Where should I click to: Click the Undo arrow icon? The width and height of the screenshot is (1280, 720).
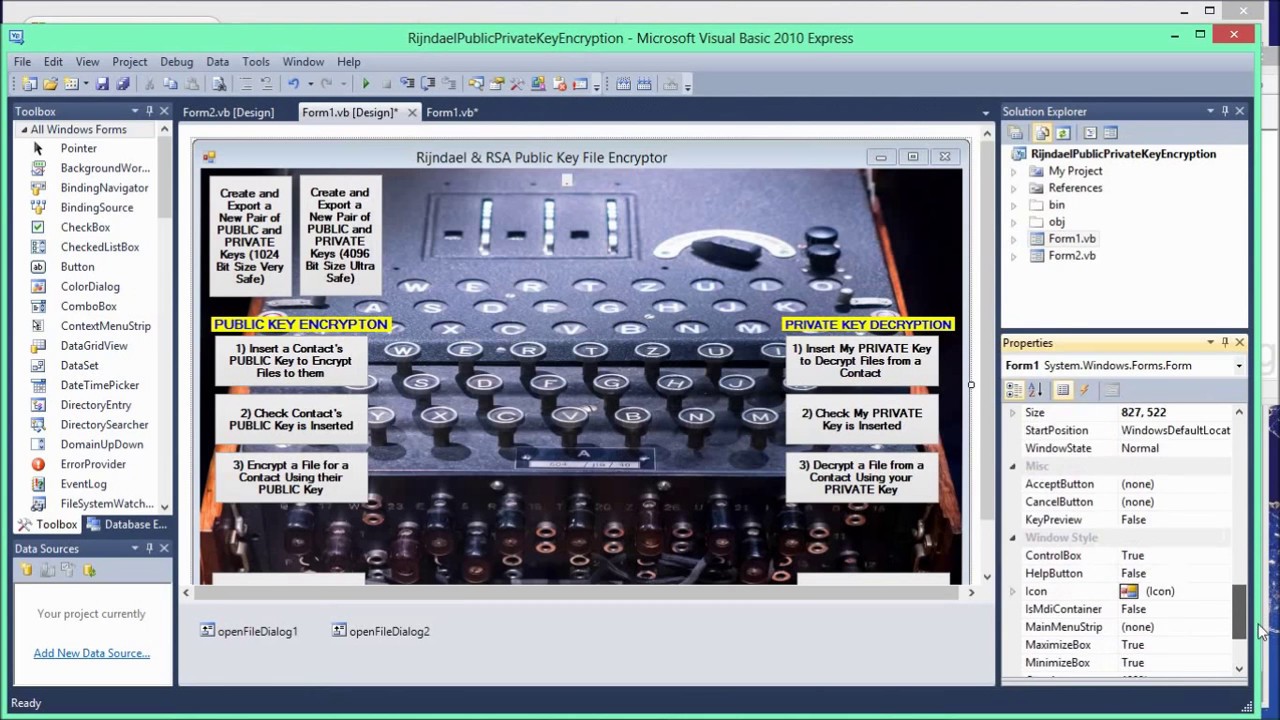pyautogui.click(x=293, y=85)
